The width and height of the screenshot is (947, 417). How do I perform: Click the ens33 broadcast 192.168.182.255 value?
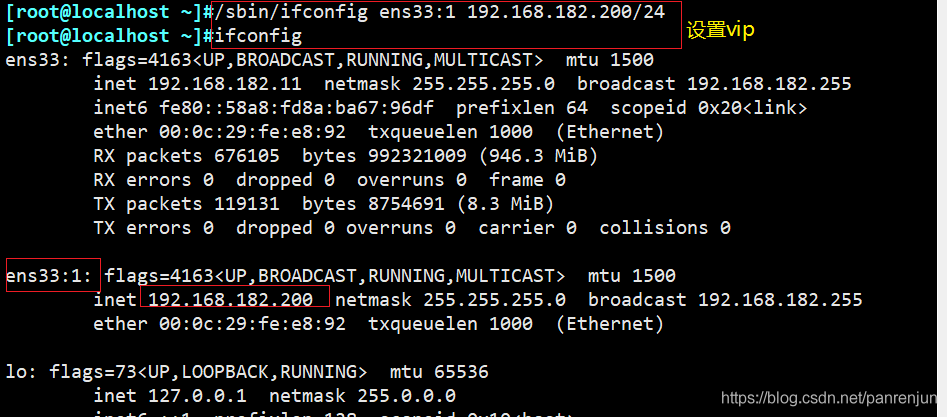click(x=769, y=84)
